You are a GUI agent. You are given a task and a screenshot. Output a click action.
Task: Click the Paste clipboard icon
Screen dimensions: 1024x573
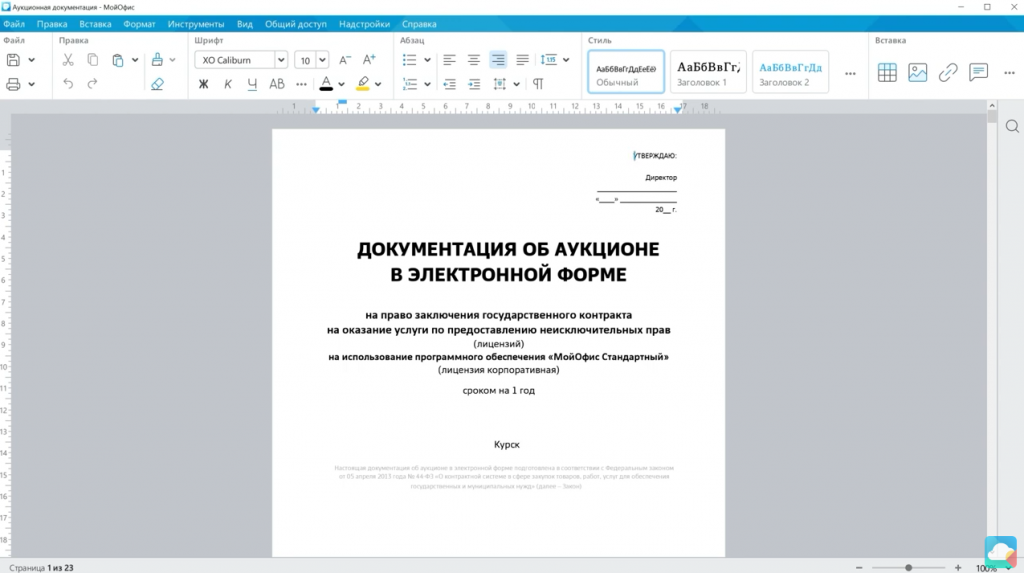[x=118, y=60]
